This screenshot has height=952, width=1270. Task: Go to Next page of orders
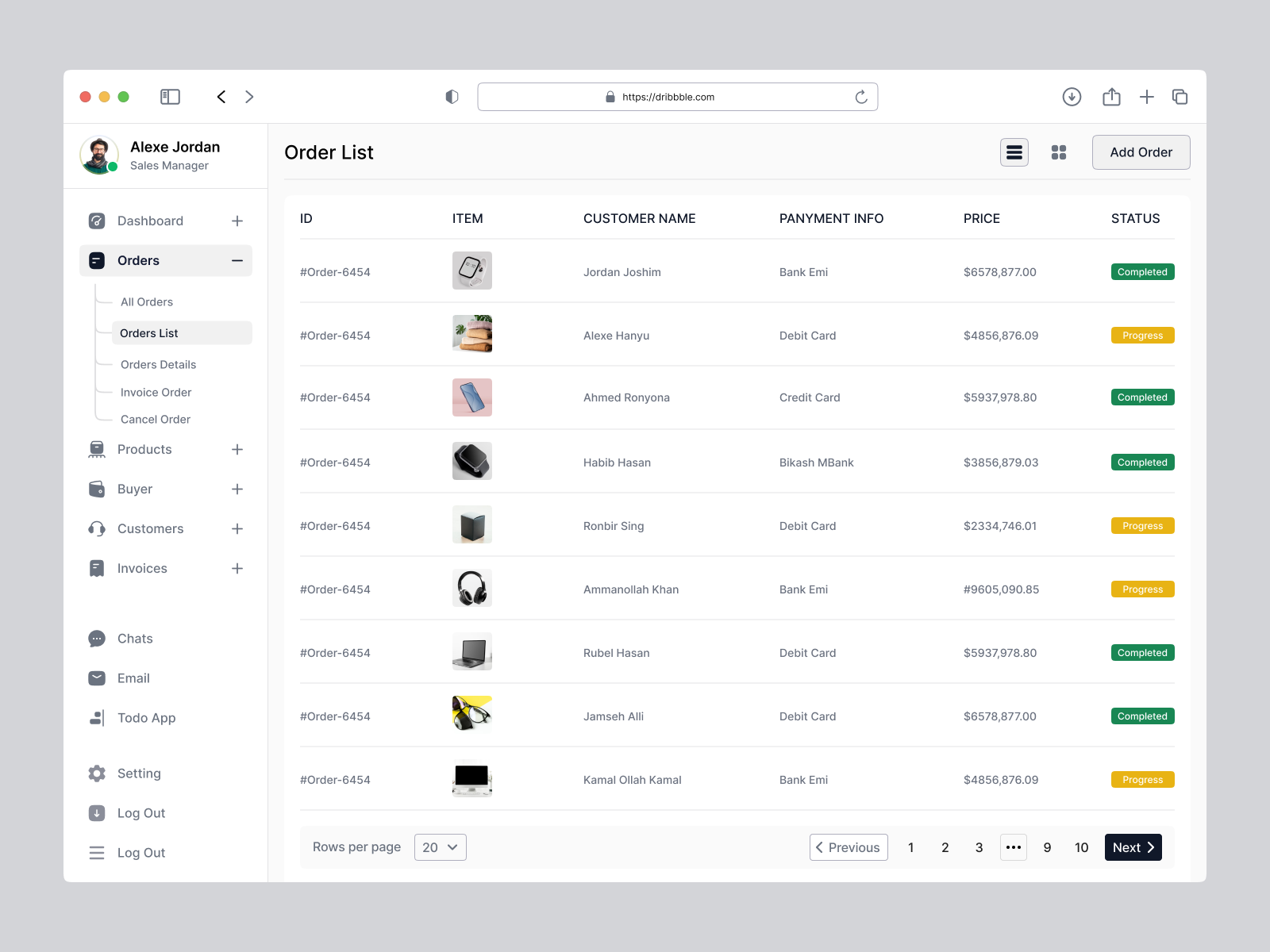(x=1133, y=847)
